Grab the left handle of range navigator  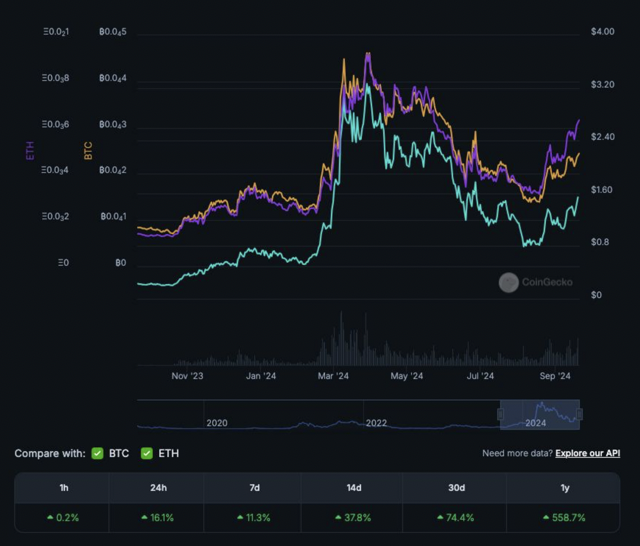500,413
